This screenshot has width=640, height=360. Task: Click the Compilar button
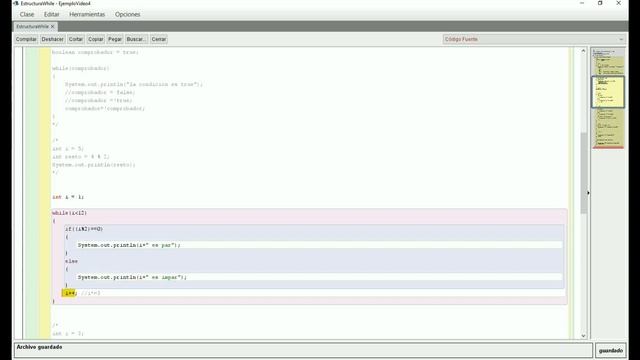point(26,39)
